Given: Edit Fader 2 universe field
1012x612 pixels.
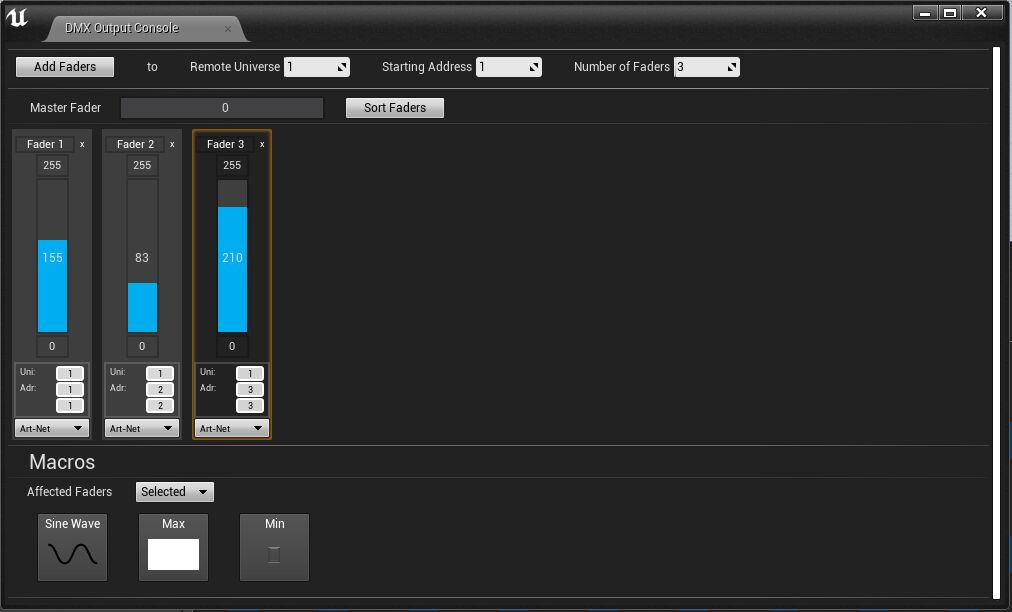Looking at the screenshot, I should pyautogui.click(x=160, y=373).
